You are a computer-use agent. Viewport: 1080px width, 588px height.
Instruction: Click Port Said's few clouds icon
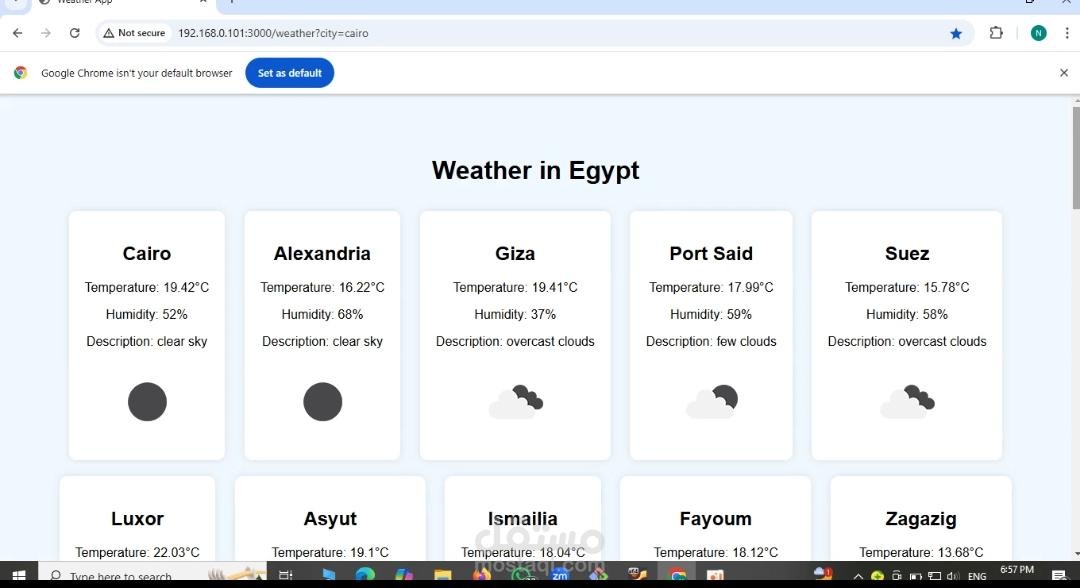[x=712, y=401]
